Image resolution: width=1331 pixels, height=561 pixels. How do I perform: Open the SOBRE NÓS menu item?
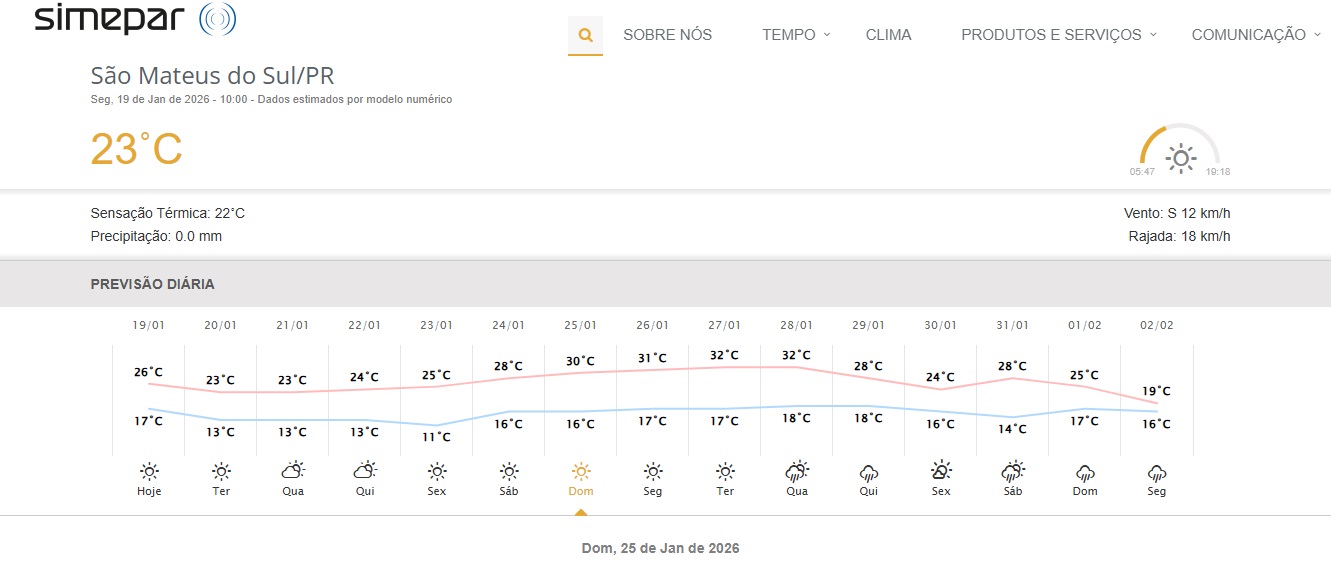[x=667, y=35]
